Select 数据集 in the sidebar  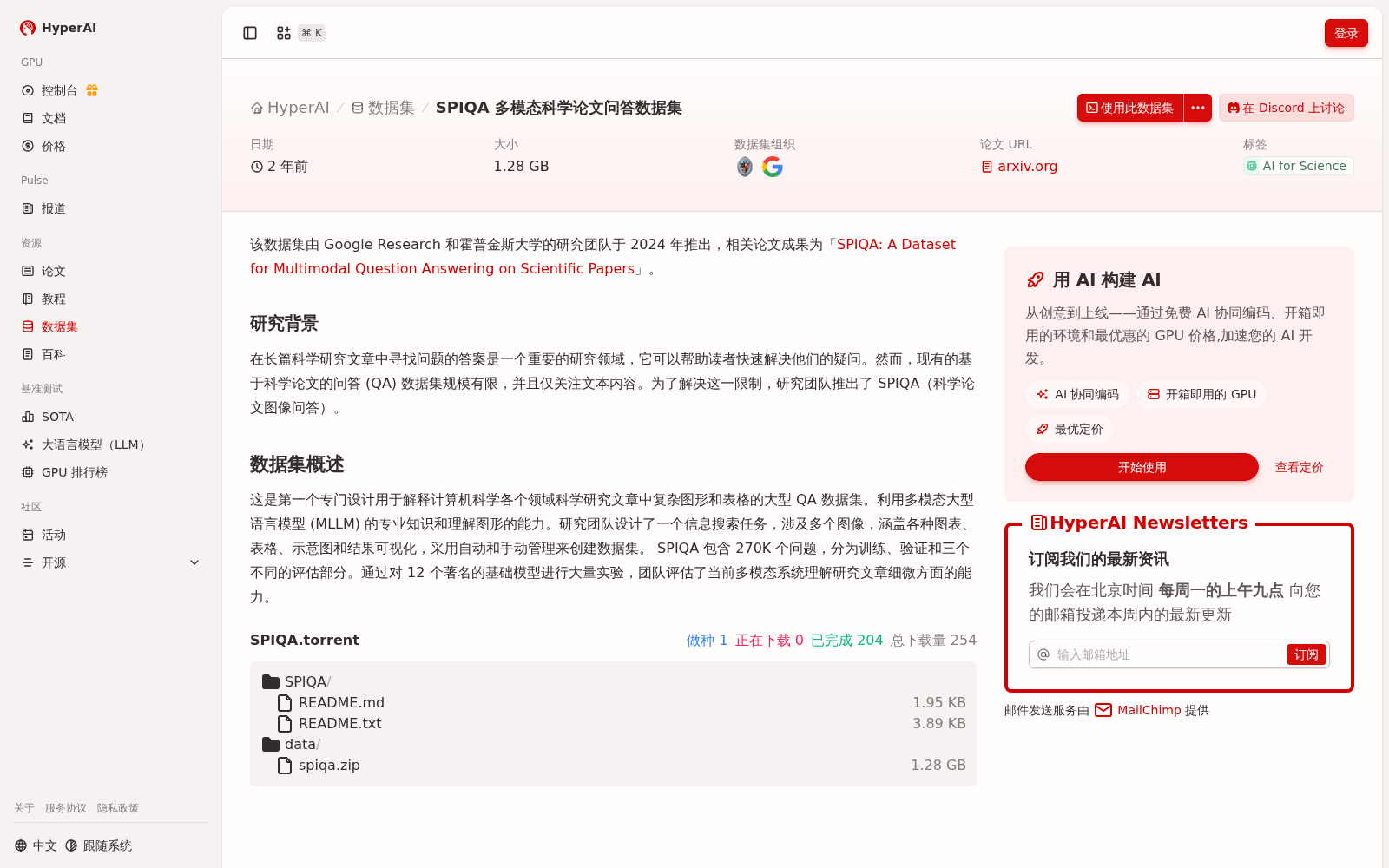coord(49,326)
